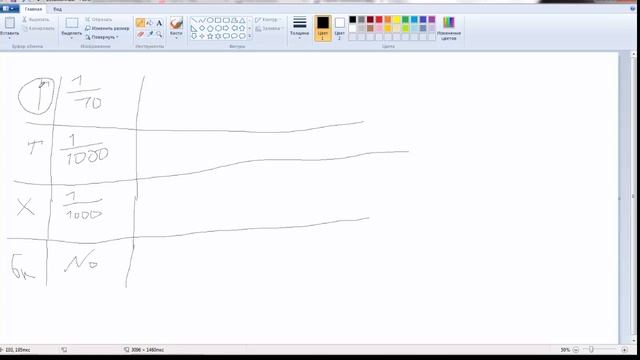The width and height of the screenshot is (640, 360).
Task: Choose the Polygon shape
Action: tap(234, 20)
